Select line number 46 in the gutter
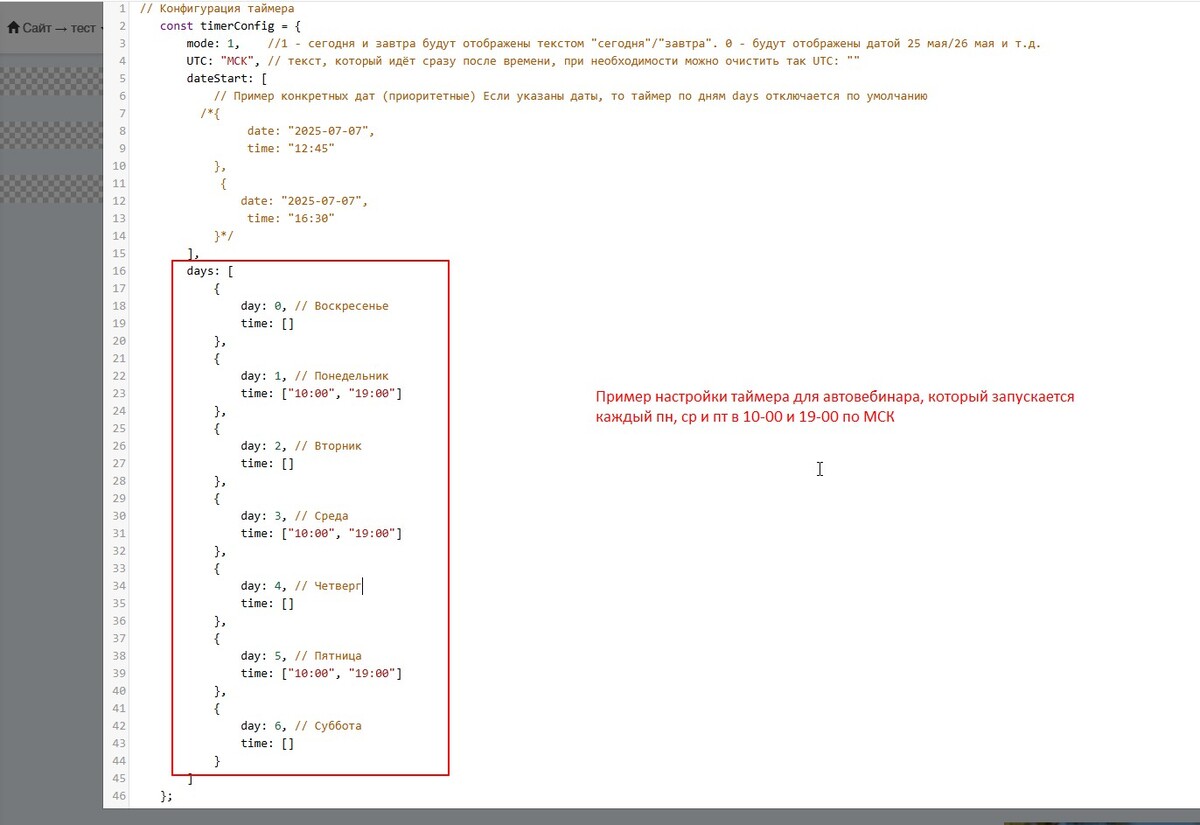Screen dimensions: 1200x825 [119, 796]
